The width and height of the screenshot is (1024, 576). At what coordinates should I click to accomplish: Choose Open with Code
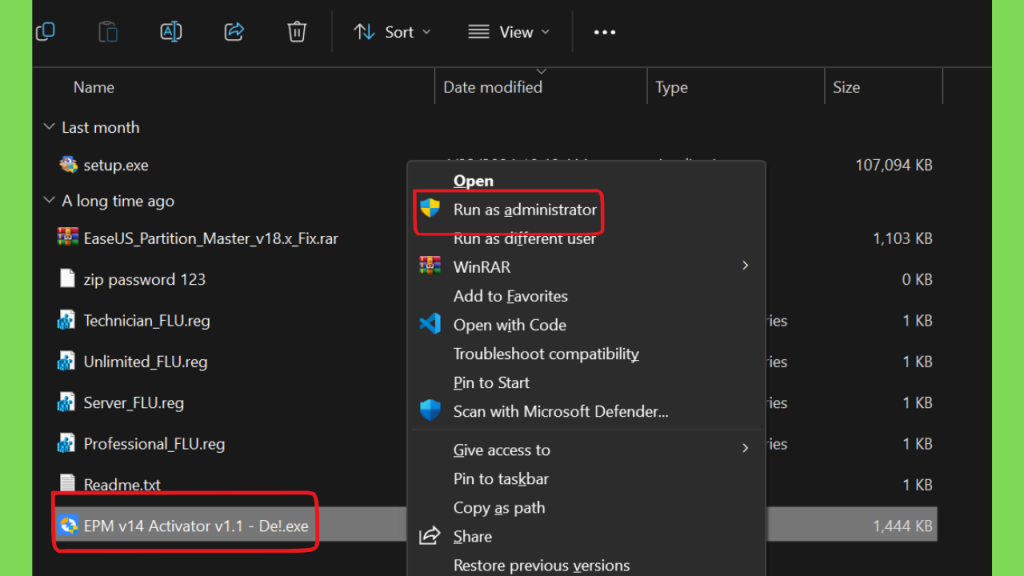[x=509, y=325]
